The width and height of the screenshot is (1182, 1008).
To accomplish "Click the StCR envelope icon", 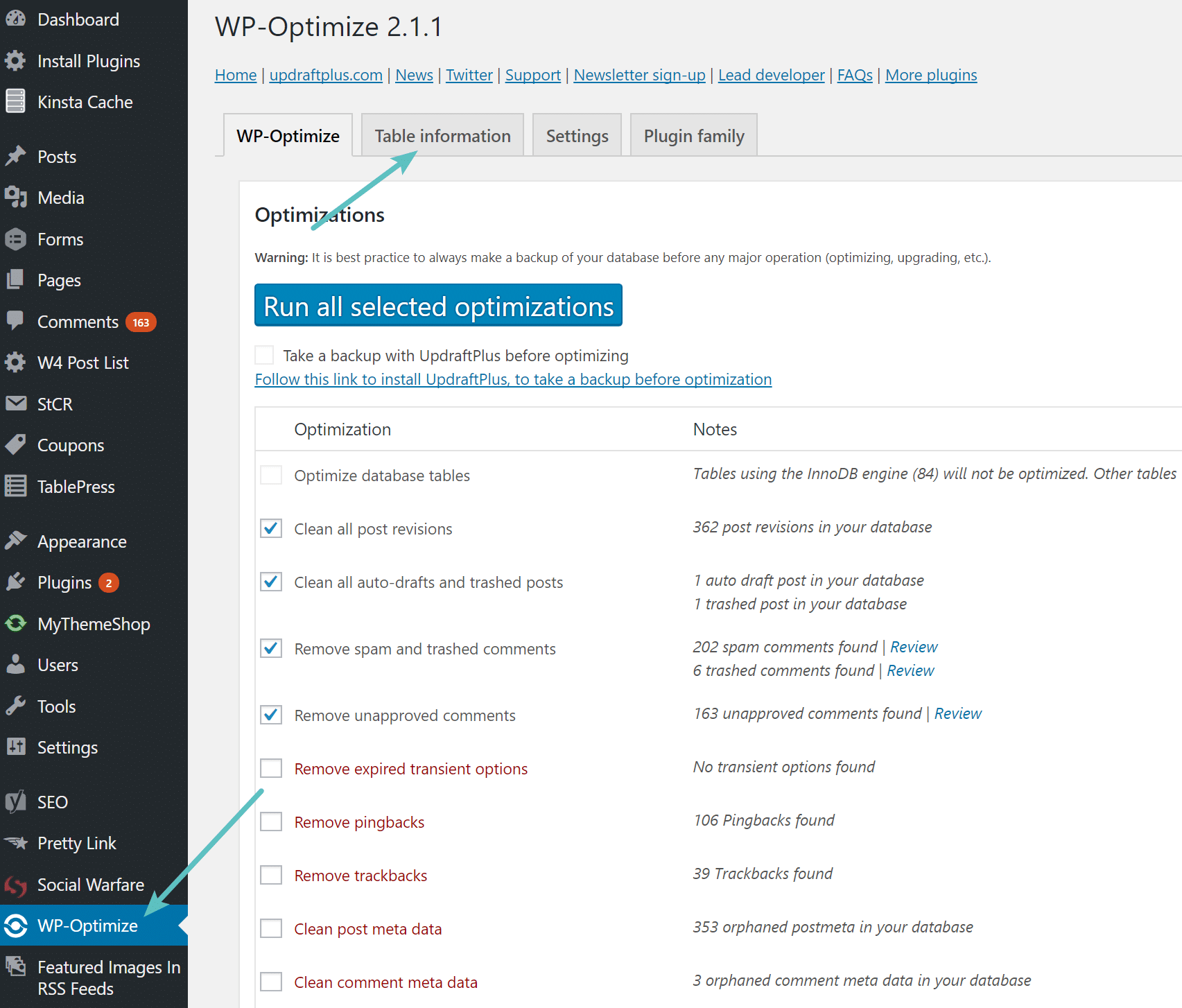I will (15, 403).
